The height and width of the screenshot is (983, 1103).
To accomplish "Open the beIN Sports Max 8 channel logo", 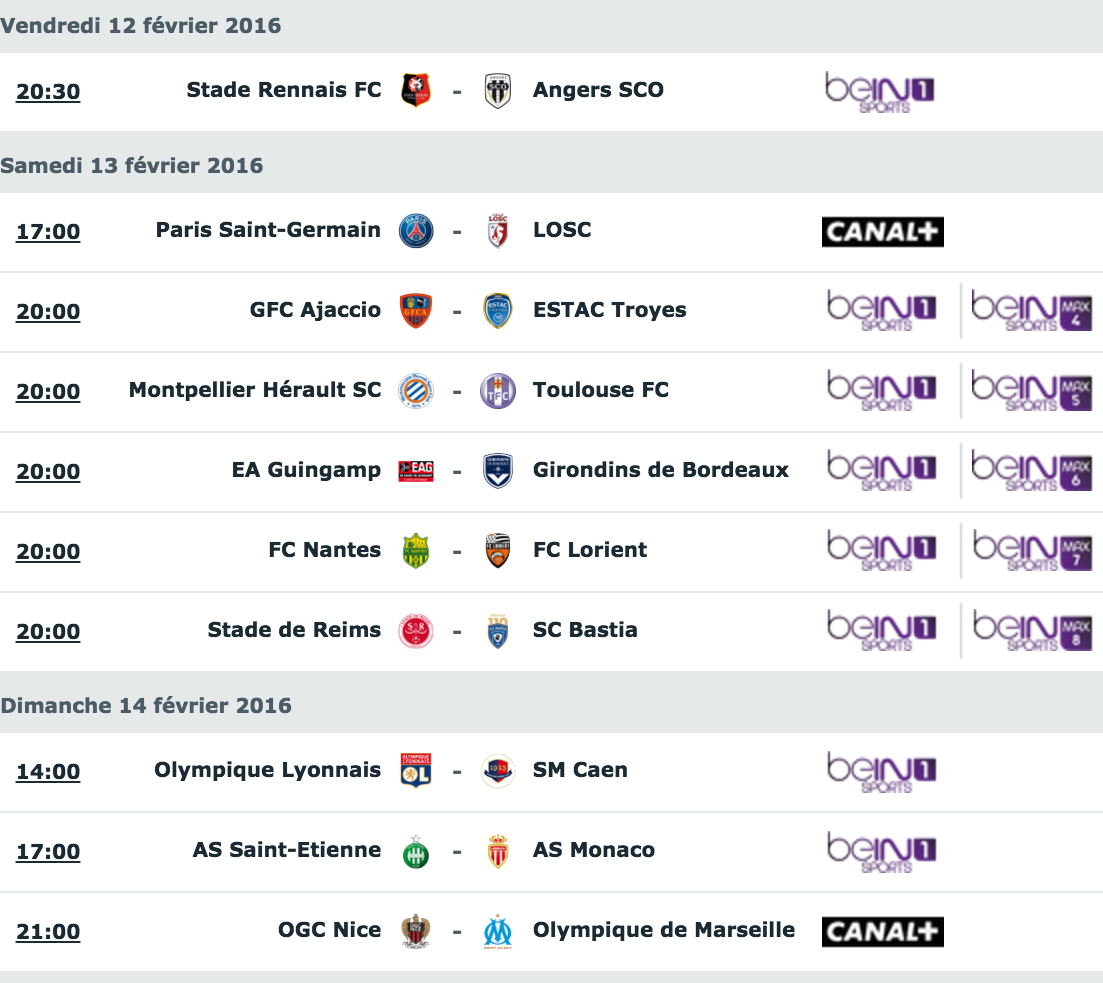I will (1031, 630).
